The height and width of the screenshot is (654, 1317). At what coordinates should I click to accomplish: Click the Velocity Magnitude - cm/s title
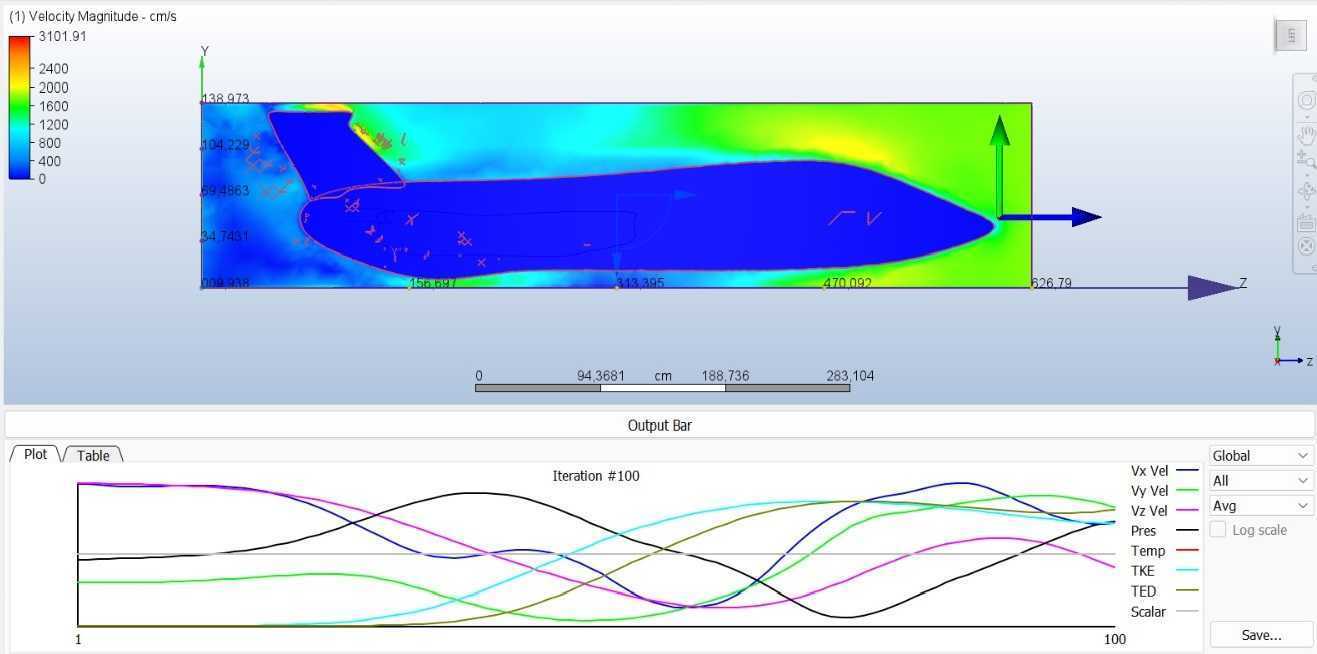[x=93, y=17]
